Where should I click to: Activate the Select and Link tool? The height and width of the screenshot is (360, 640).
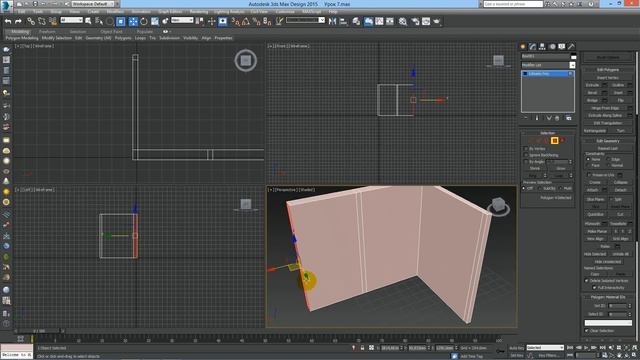pyautogui.click(x=31, y=21)
